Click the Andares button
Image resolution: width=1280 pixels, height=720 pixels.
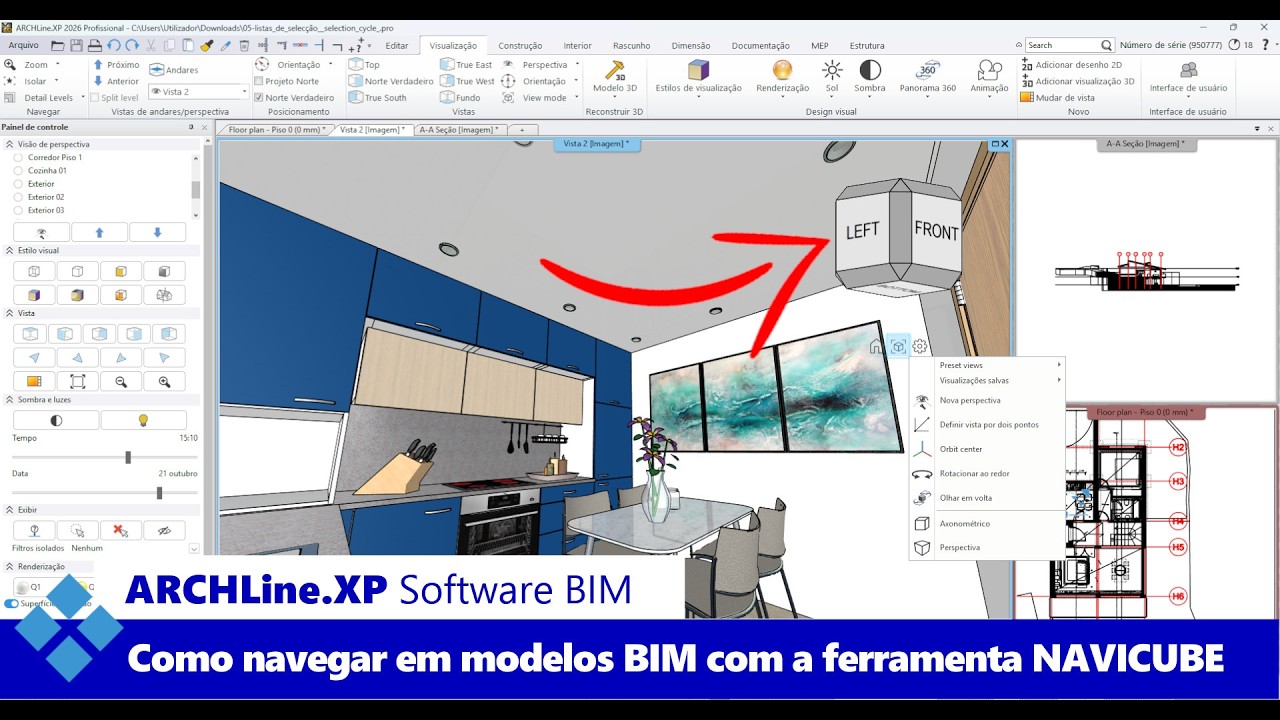(x=174, y=70)
